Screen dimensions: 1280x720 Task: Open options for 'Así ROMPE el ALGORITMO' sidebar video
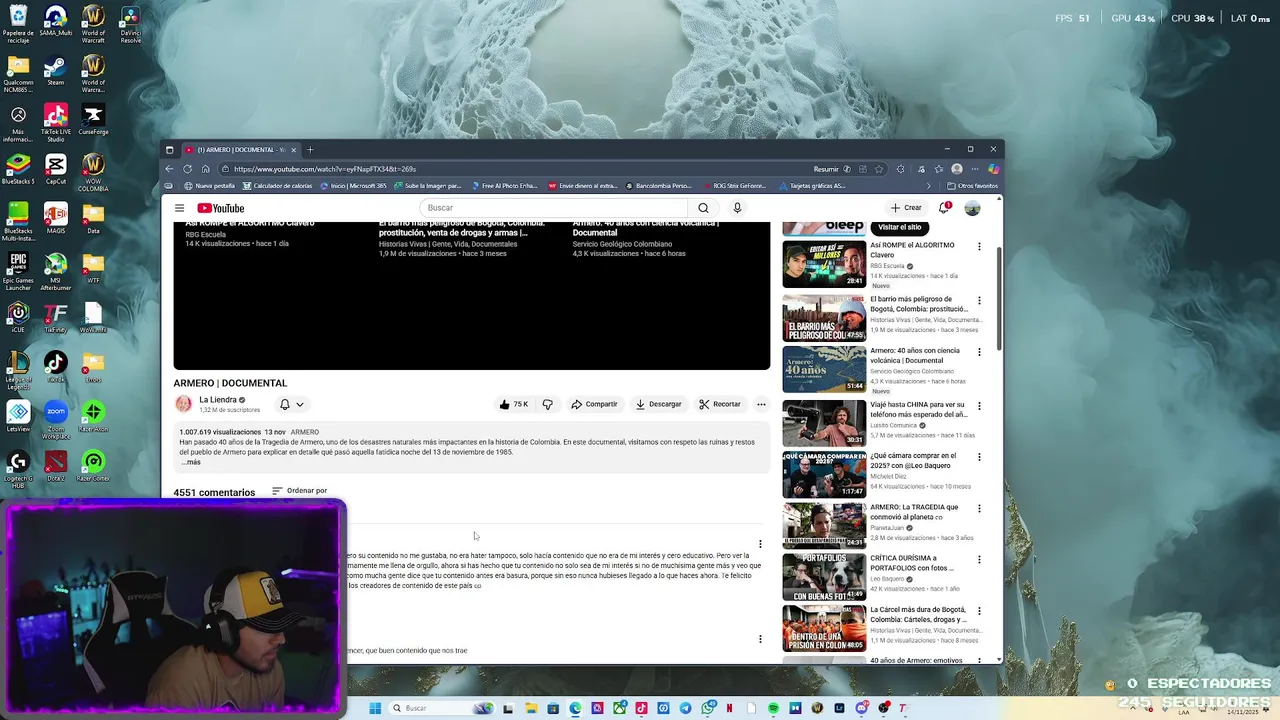point(979,246)
